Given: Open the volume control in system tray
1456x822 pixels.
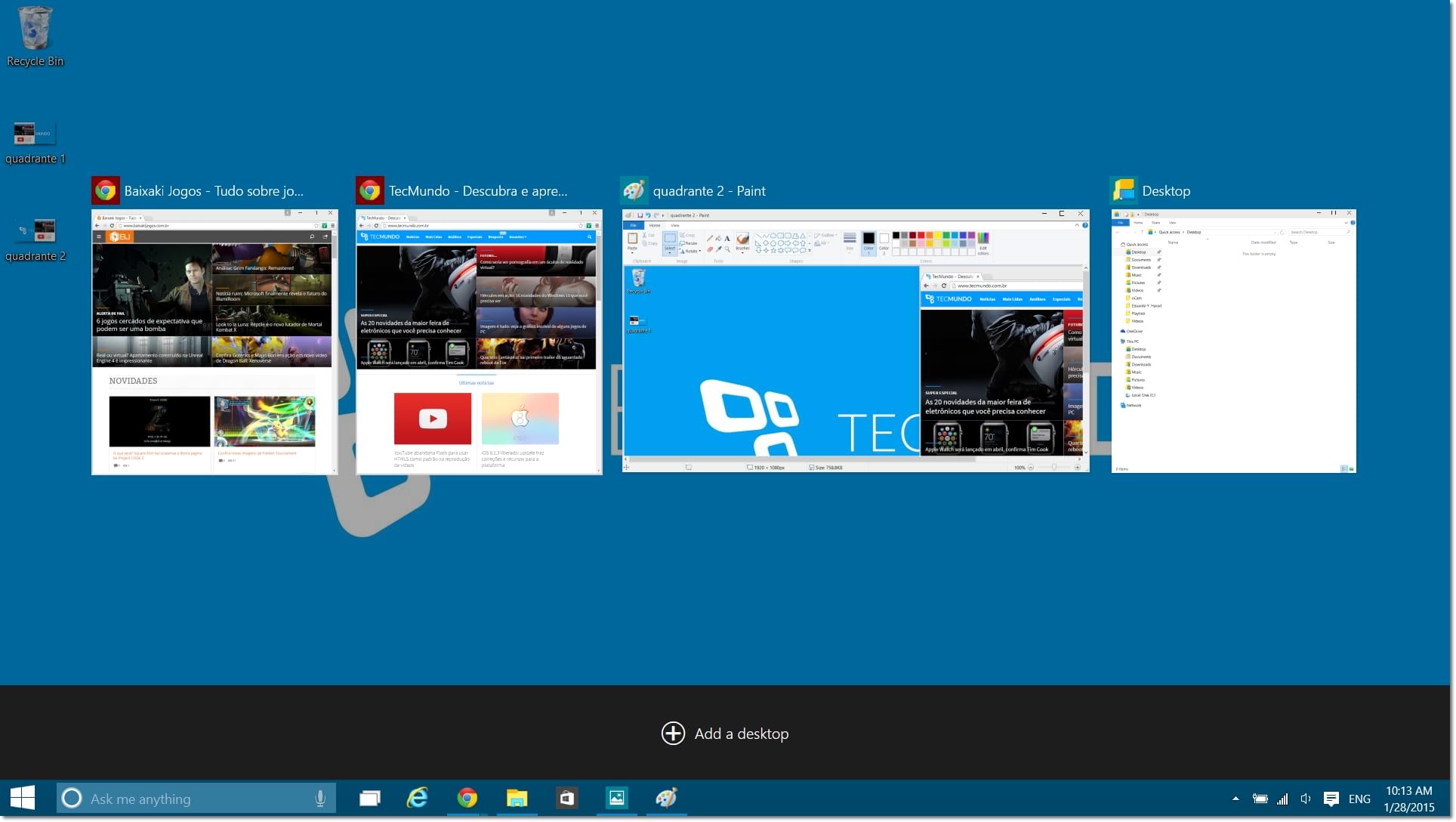Looking at the screenshot, I should [1306, 799].
